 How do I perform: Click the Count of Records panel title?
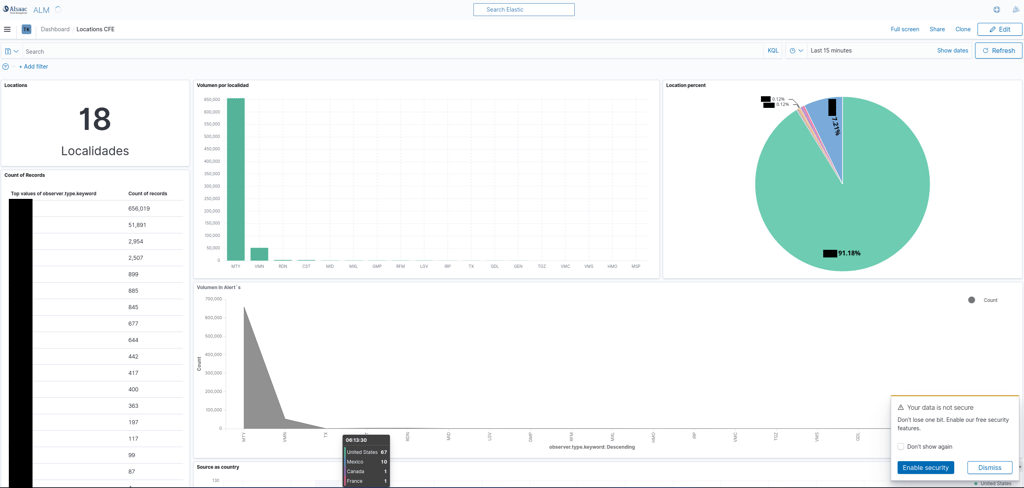click(24, 175)
